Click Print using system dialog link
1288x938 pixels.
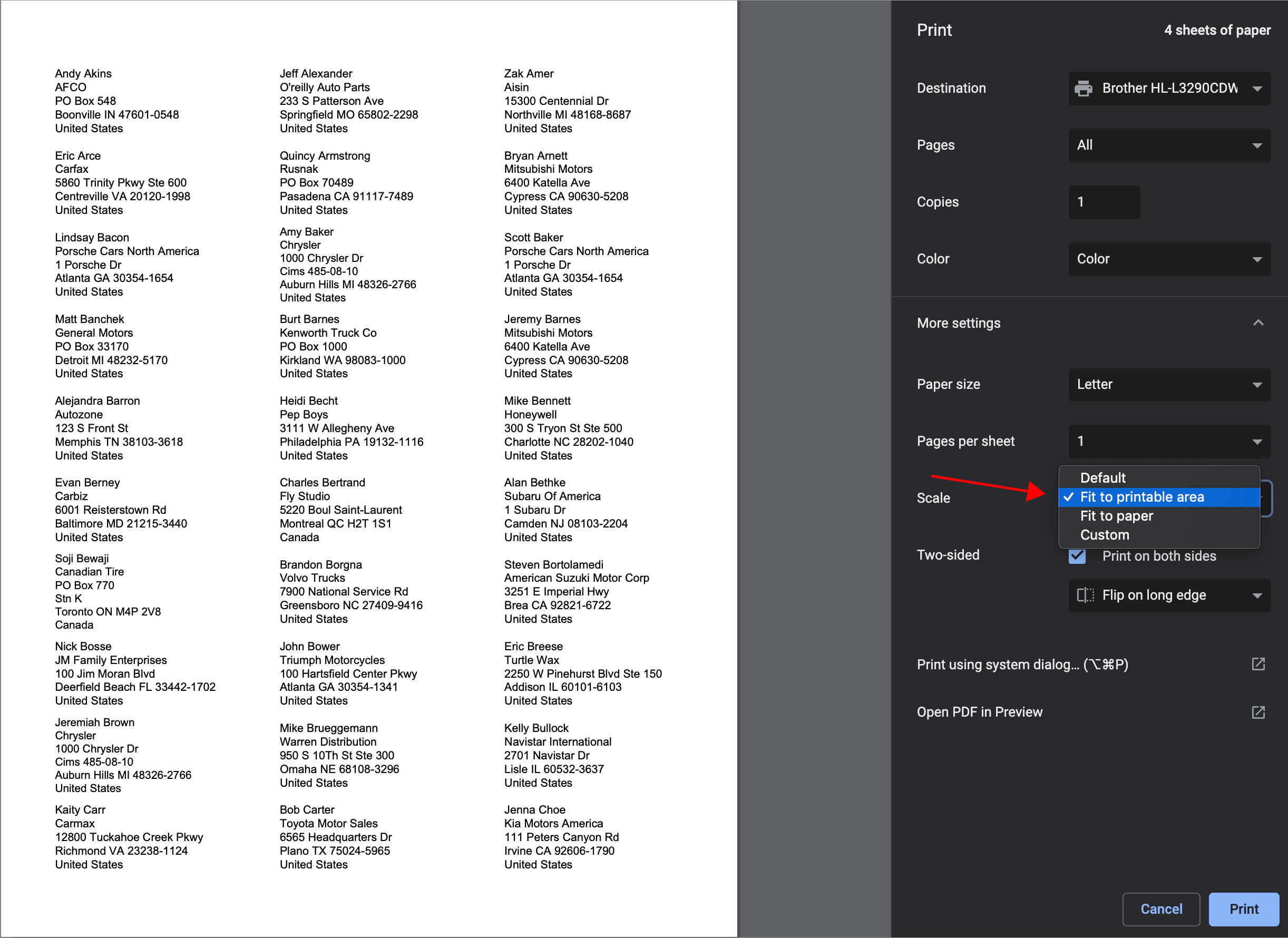[1022, 665]
